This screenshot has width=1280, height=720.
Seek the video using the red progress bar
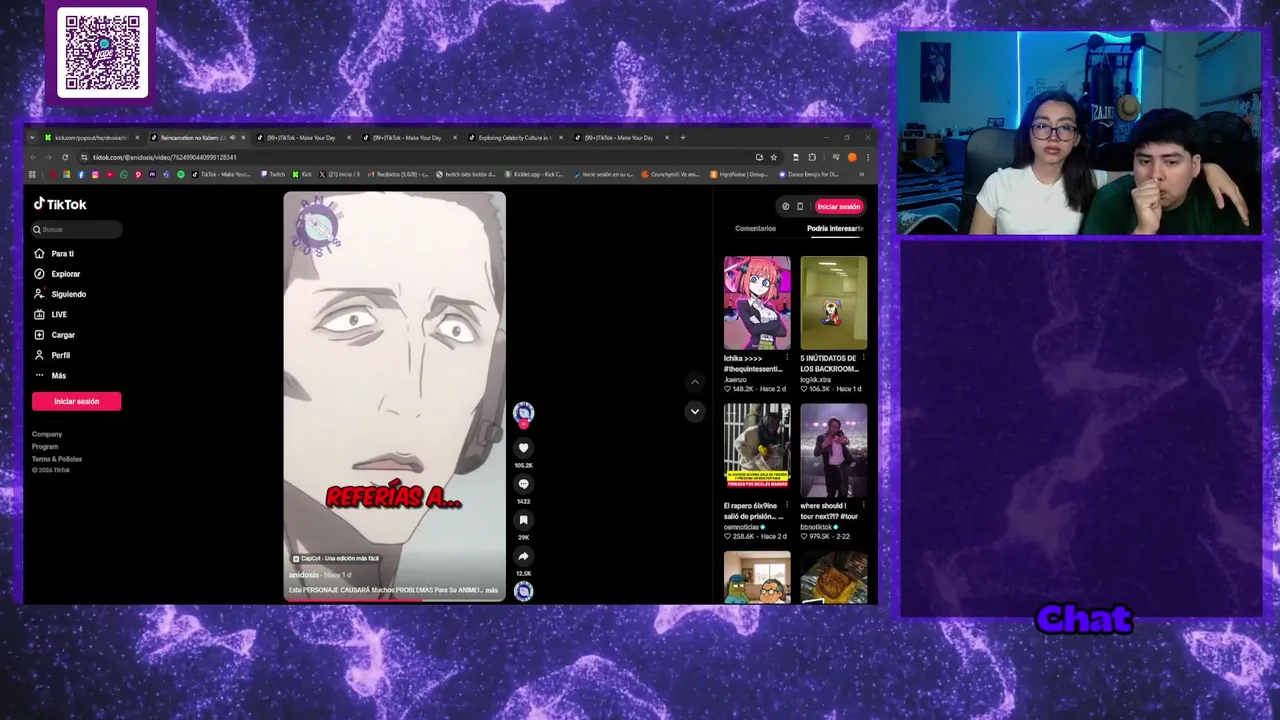(x=395, y=599)
